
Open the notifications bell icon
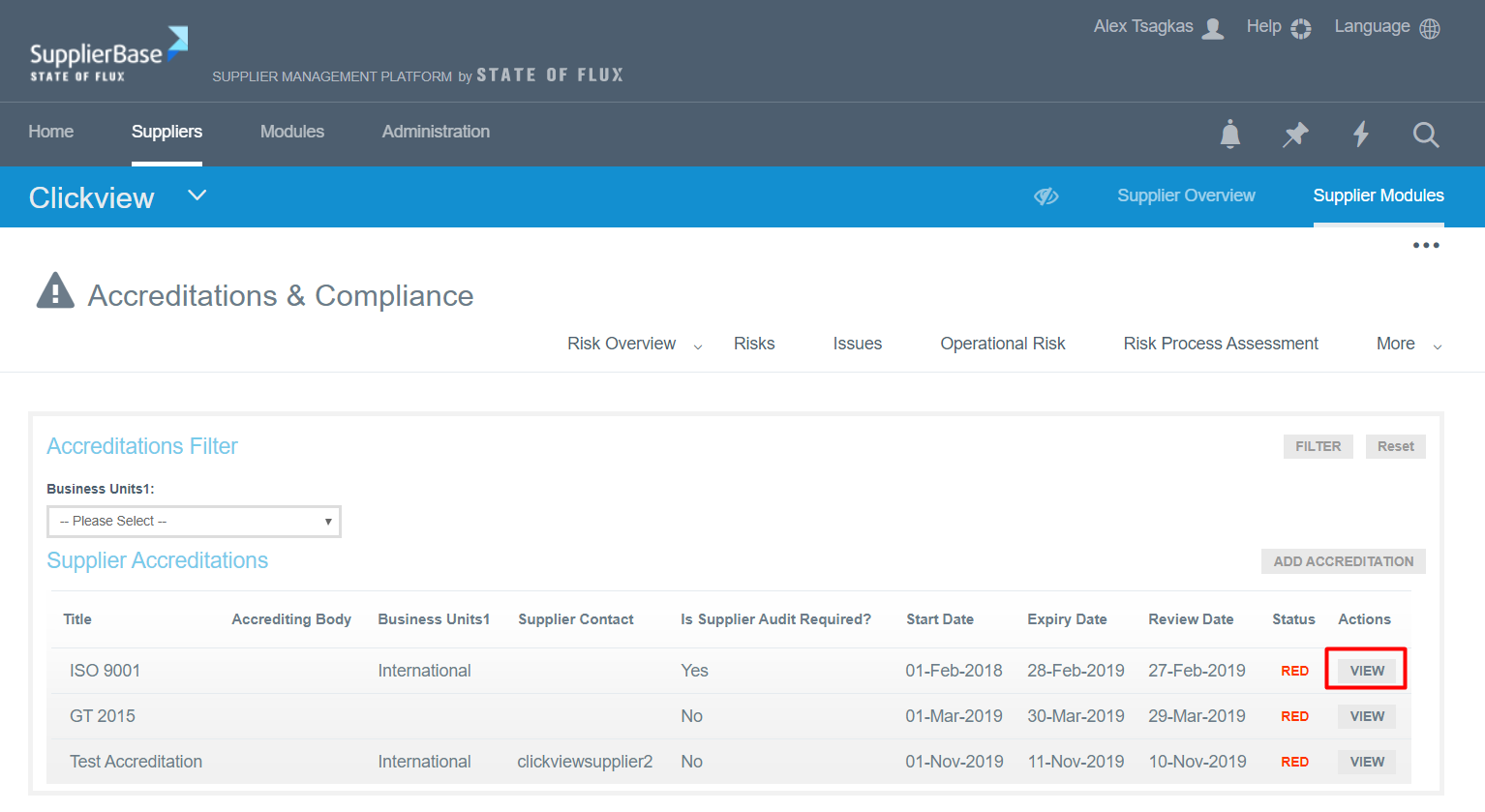pyautogui.click(x=1229, y=134)
